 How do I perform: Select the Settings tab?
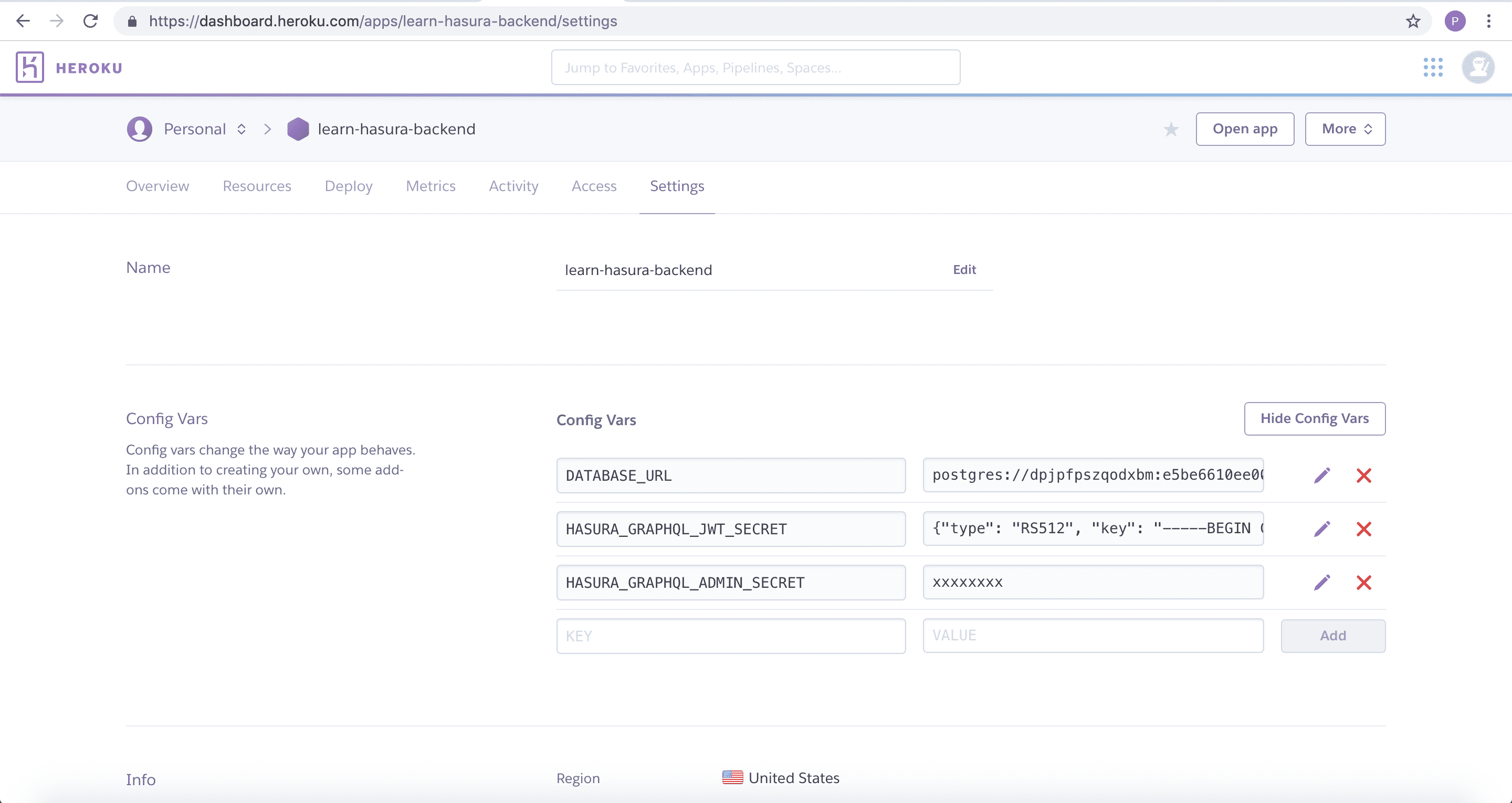(677, 186)
